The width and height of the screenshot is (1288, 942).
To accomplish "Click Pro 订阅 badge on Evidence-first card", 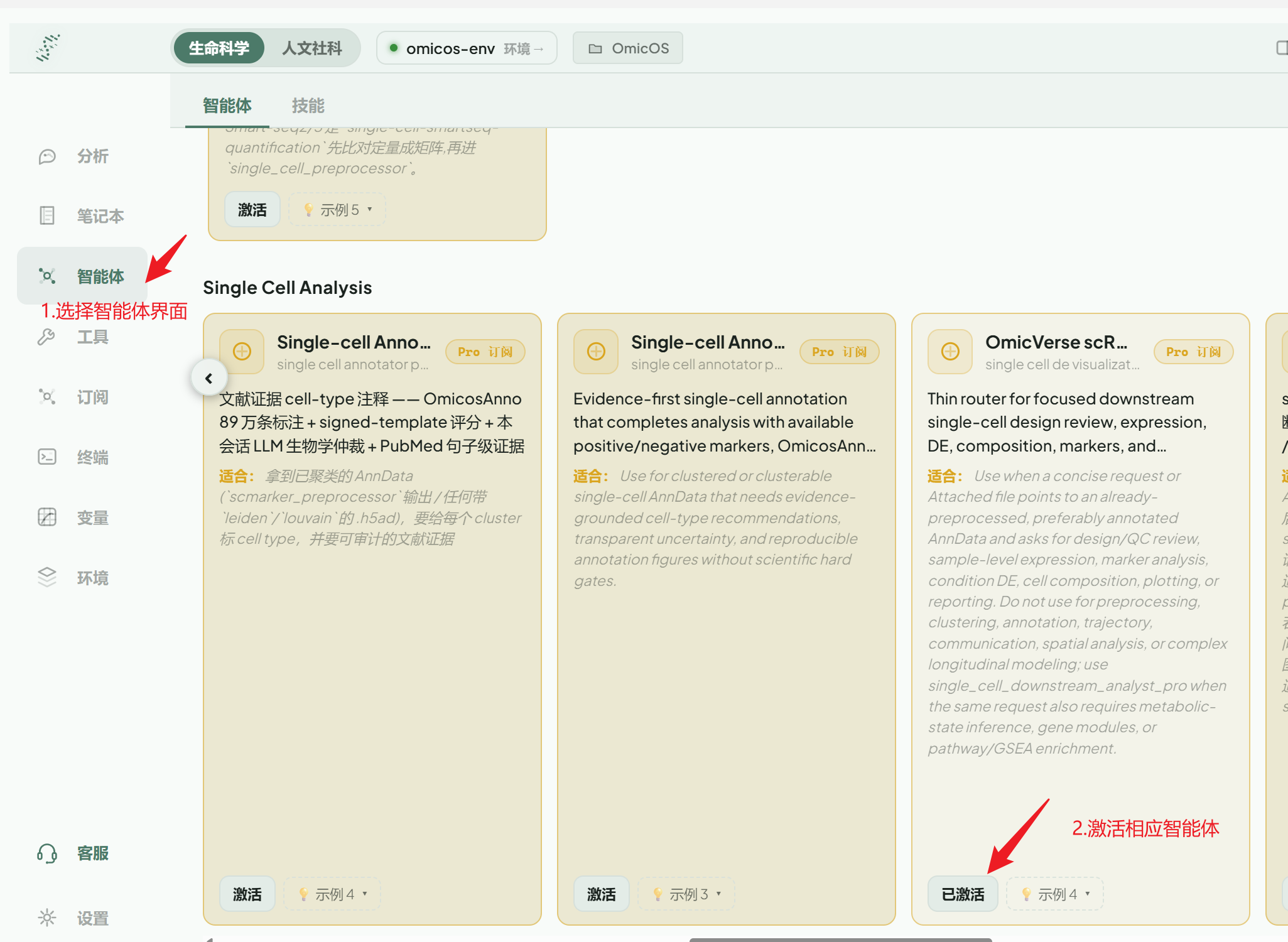I will [x=840, y=352].
